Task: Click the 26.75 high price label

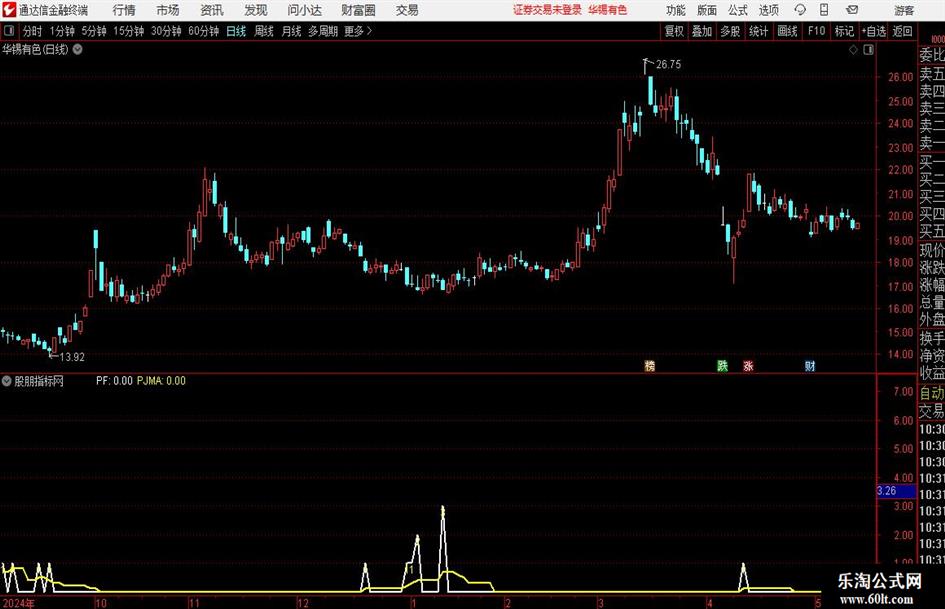Action: pyautogui.click(x=668, y=64)
